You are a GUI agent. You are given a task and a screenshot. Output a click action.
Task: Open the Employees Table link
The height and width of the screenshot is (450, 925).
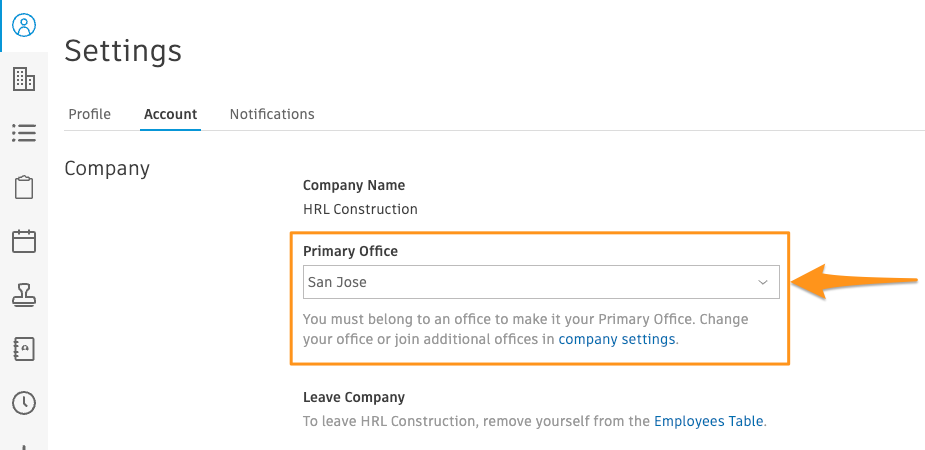(709, 421)
